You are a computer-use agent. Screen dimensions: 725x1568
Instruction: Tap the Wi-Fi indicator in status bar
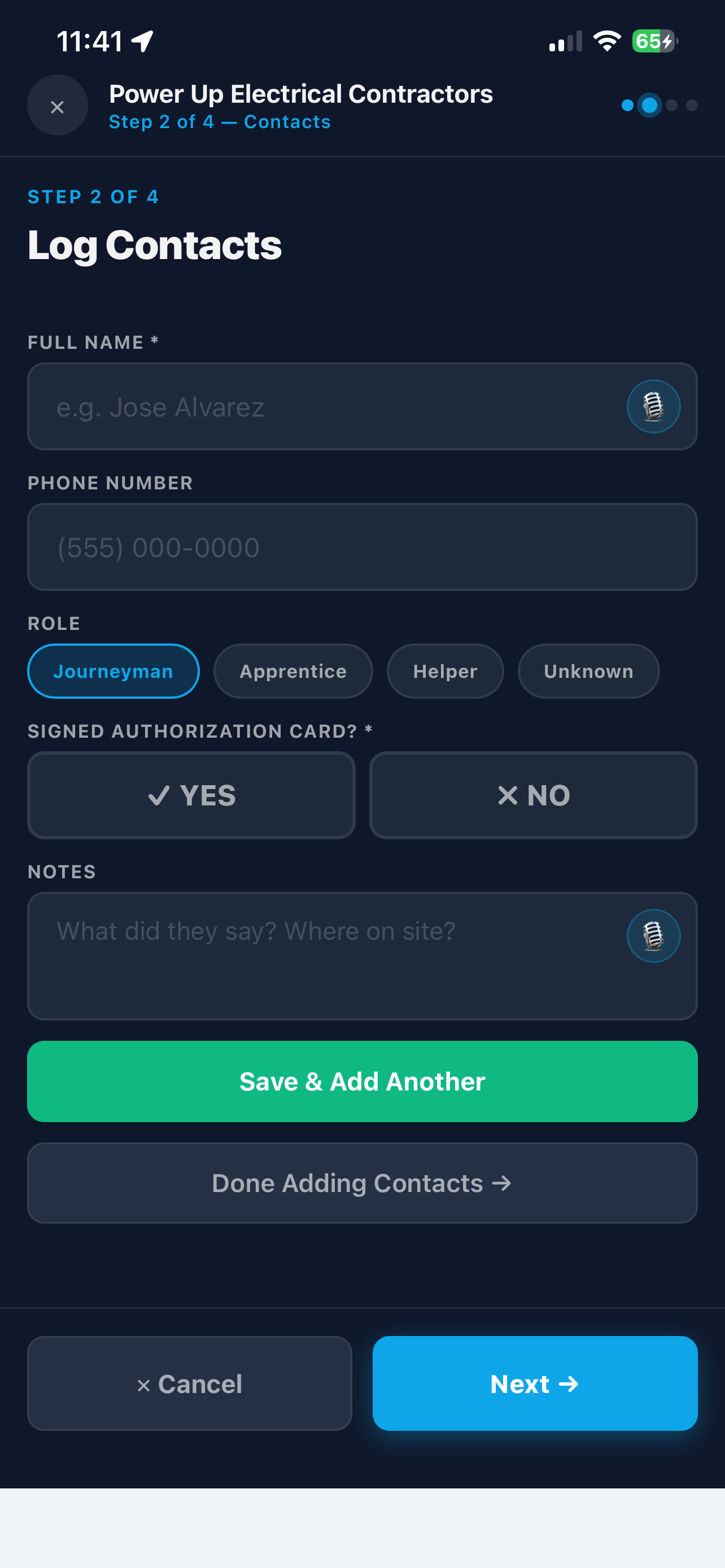click(606, 41)
